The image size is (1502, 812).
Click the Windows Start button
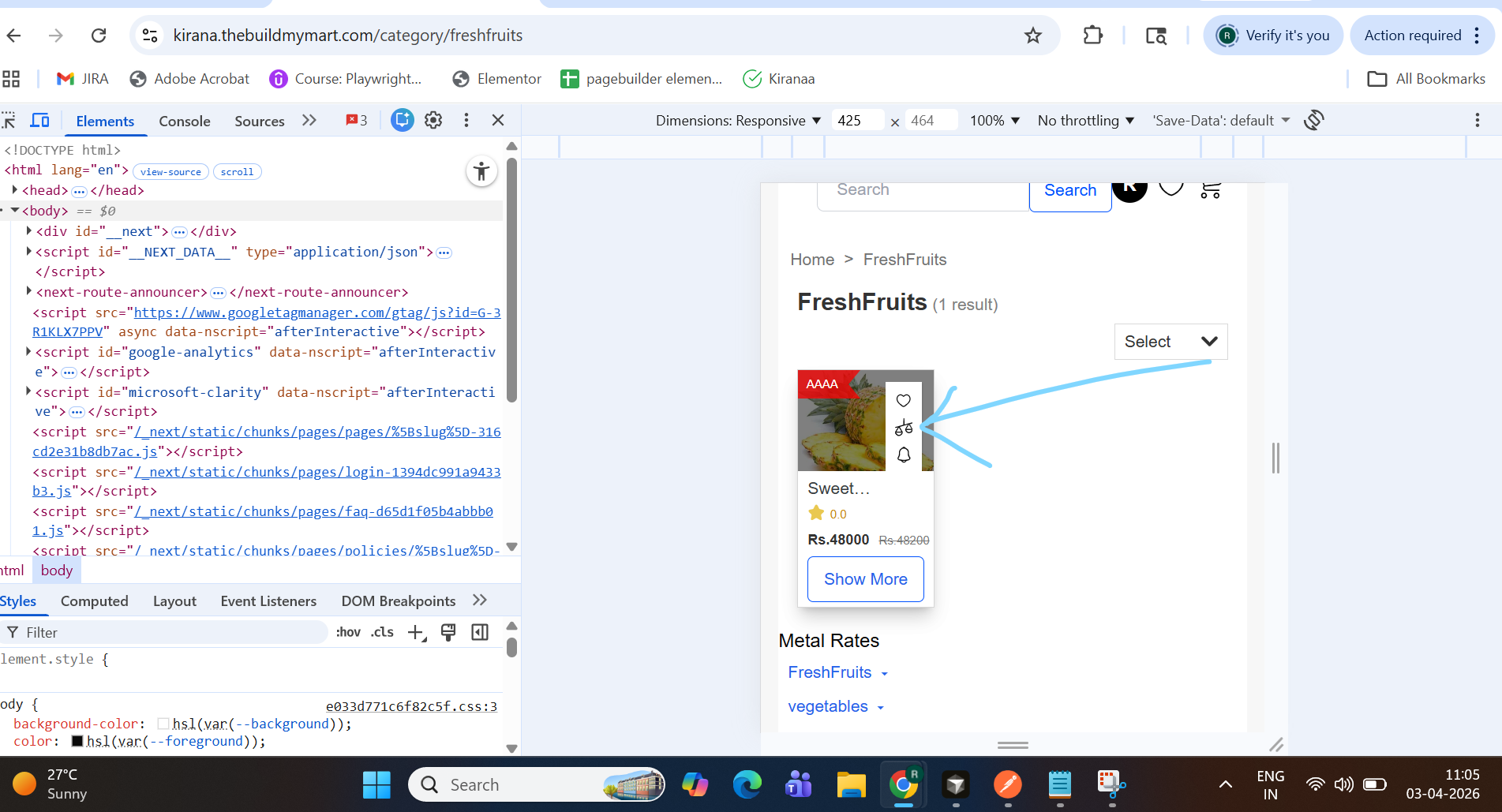pos(376,784)
